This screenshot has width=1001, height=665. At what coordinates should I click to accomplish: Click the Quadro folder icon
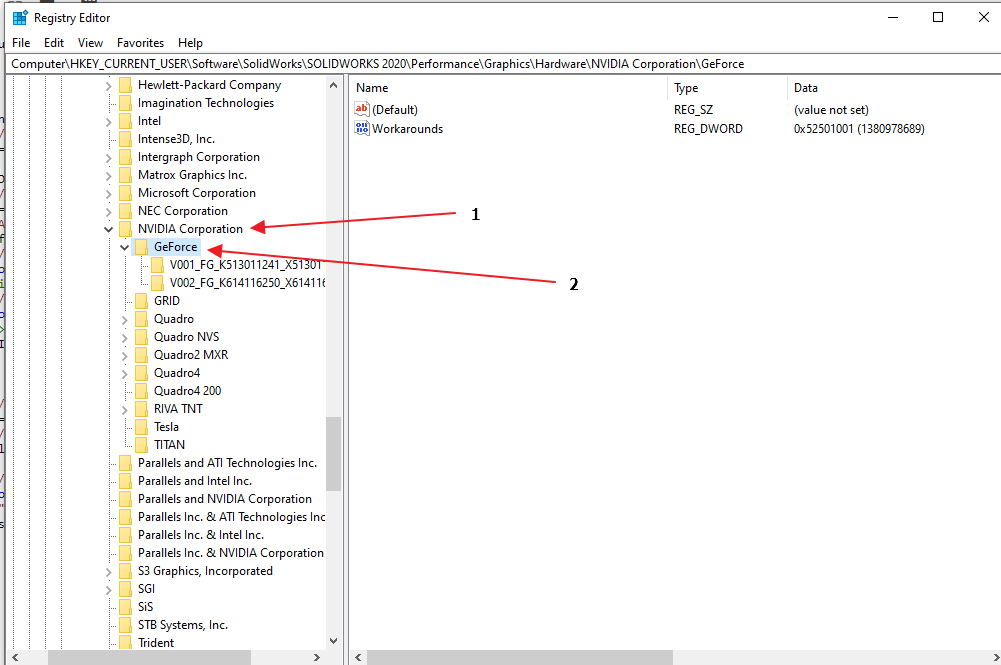139,318
